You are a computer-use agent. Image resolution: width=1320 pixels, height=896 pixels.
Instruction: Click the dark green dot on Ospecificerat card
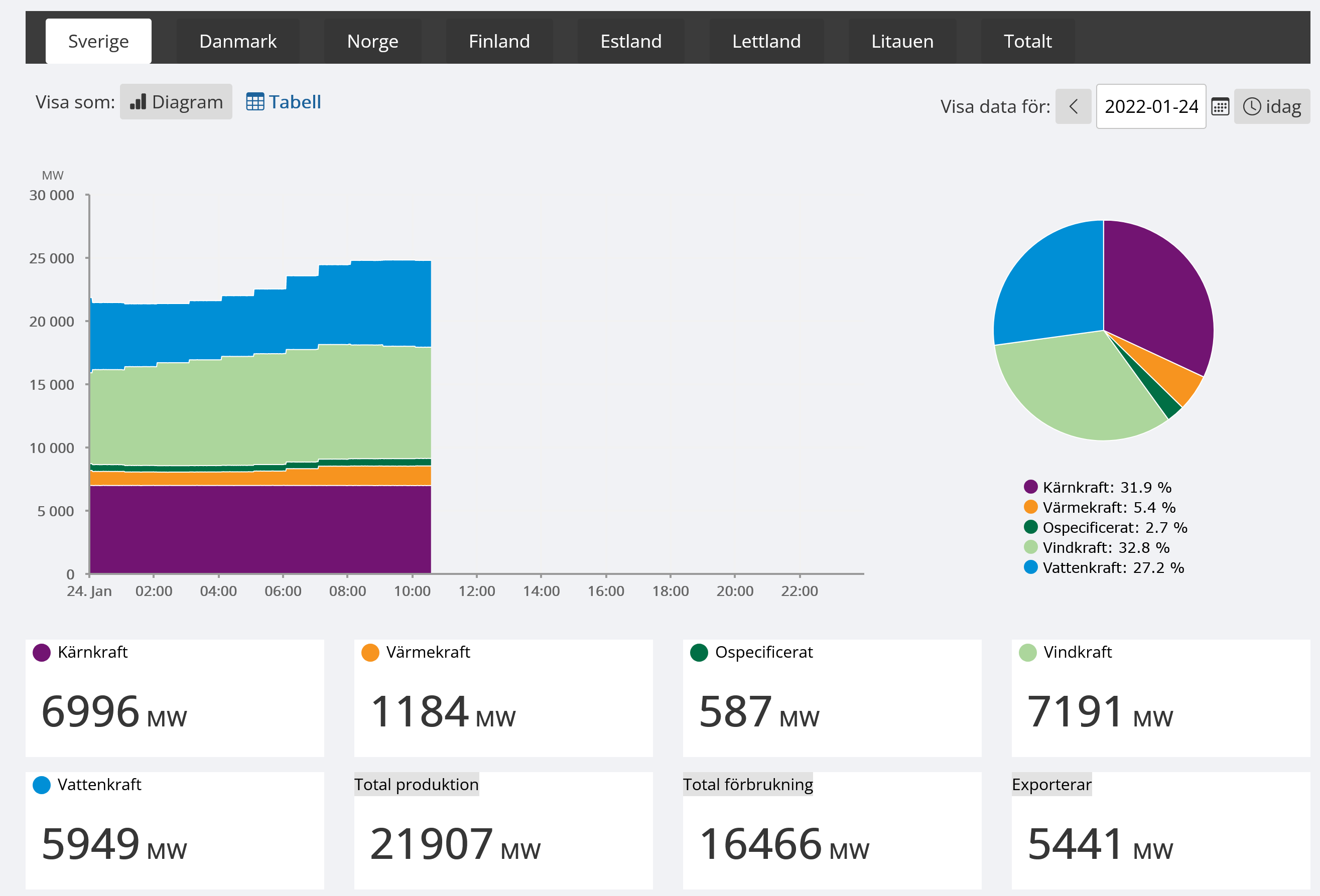click(699, 652)
